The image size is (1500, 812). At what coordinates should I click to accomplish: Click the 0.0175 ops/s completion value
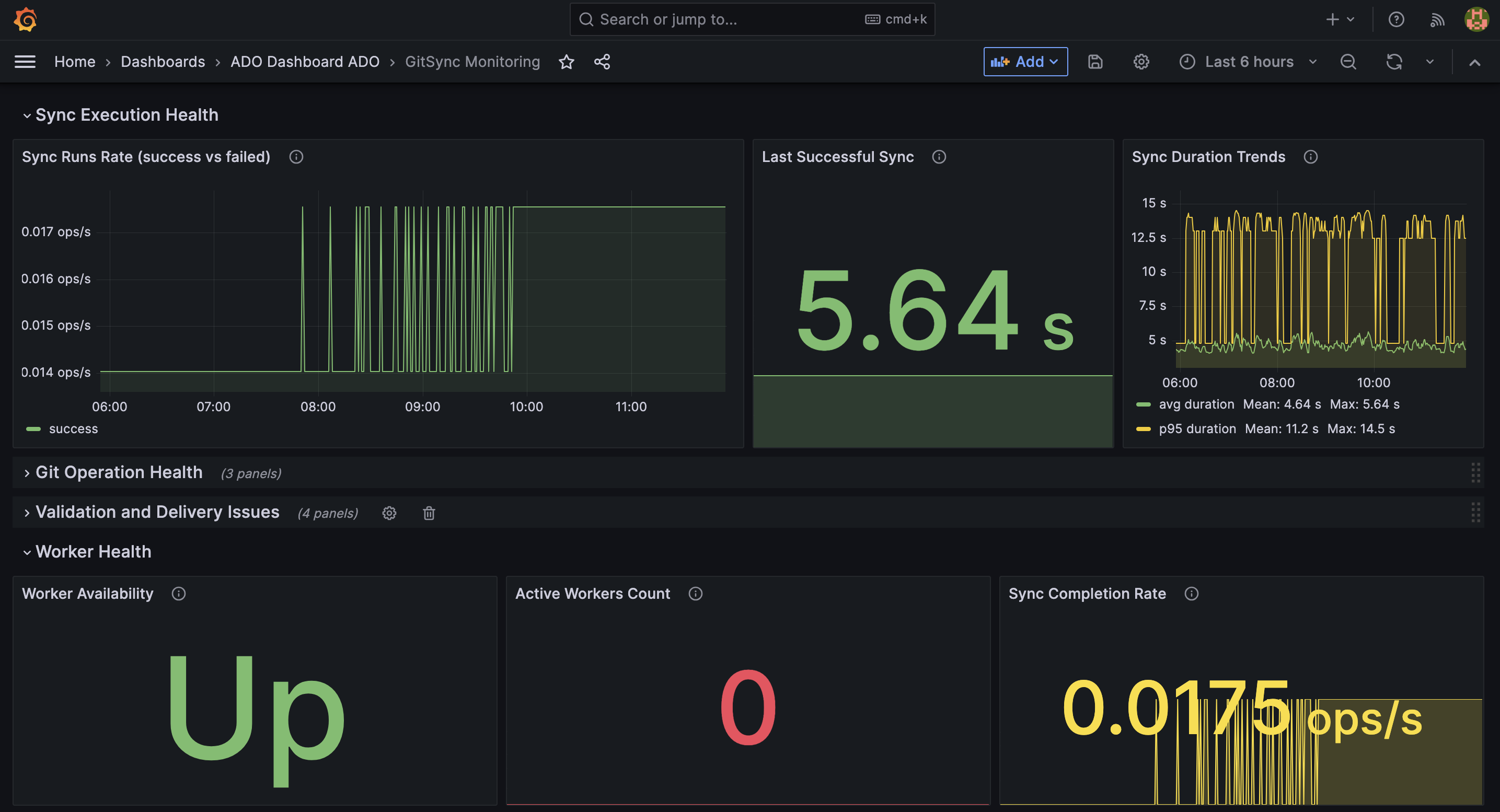click(1242, 711)
